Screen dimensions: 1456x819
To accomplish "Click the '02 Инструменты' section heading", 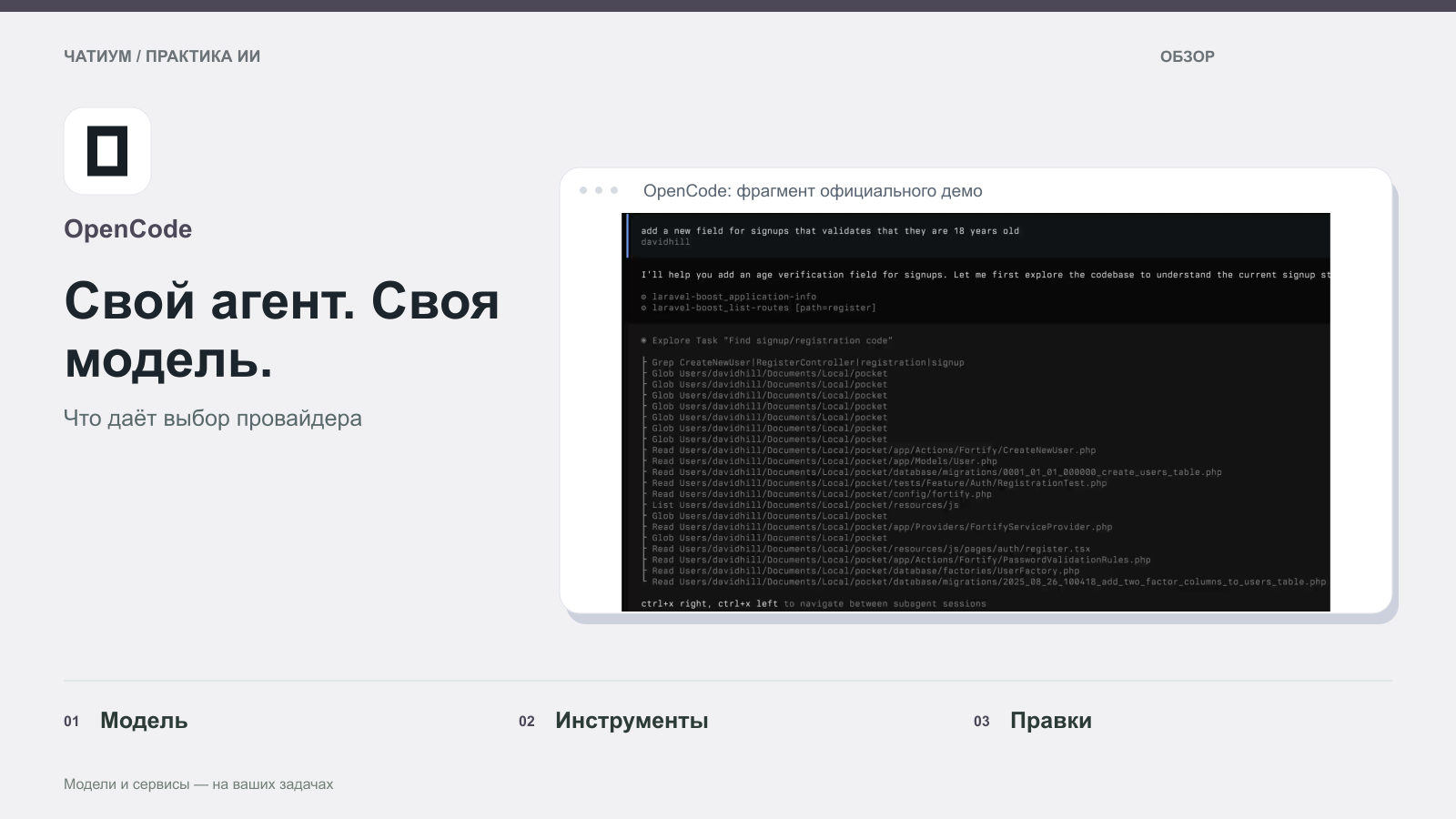I will [x=613, y=721].
